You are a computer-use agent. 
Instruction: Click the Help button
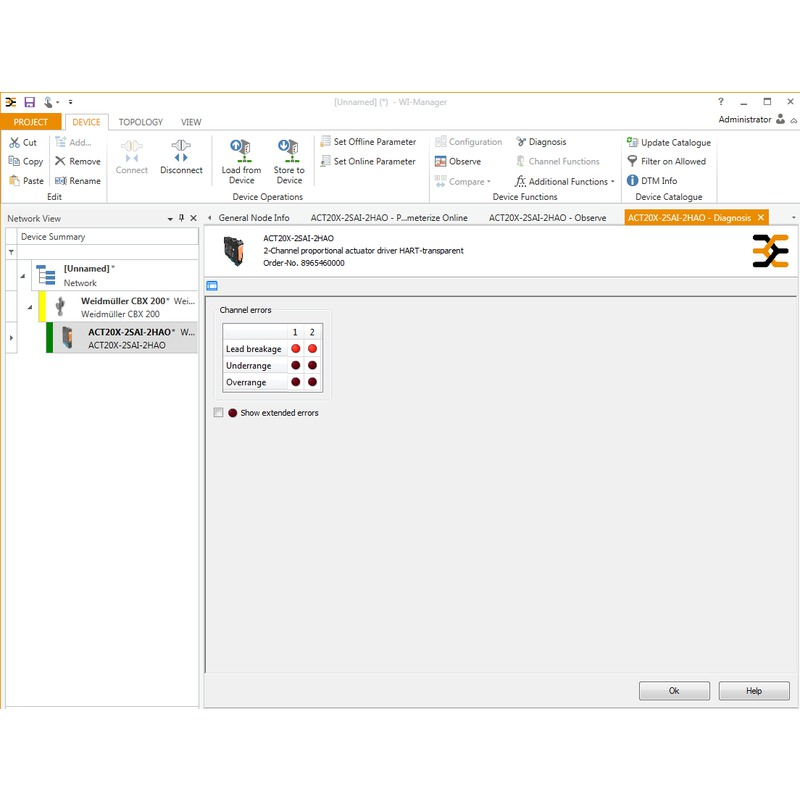coord(754,691)
